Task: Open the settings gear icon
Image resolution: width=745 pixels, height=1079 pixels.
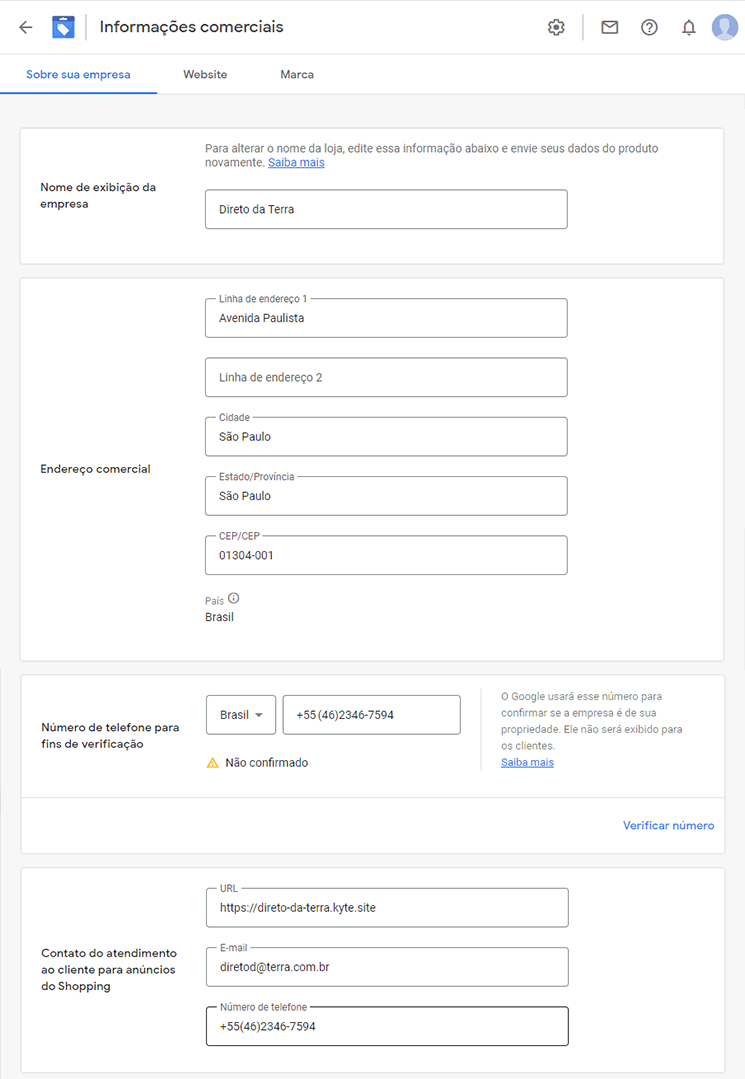Action: click(x=556, y=28)
